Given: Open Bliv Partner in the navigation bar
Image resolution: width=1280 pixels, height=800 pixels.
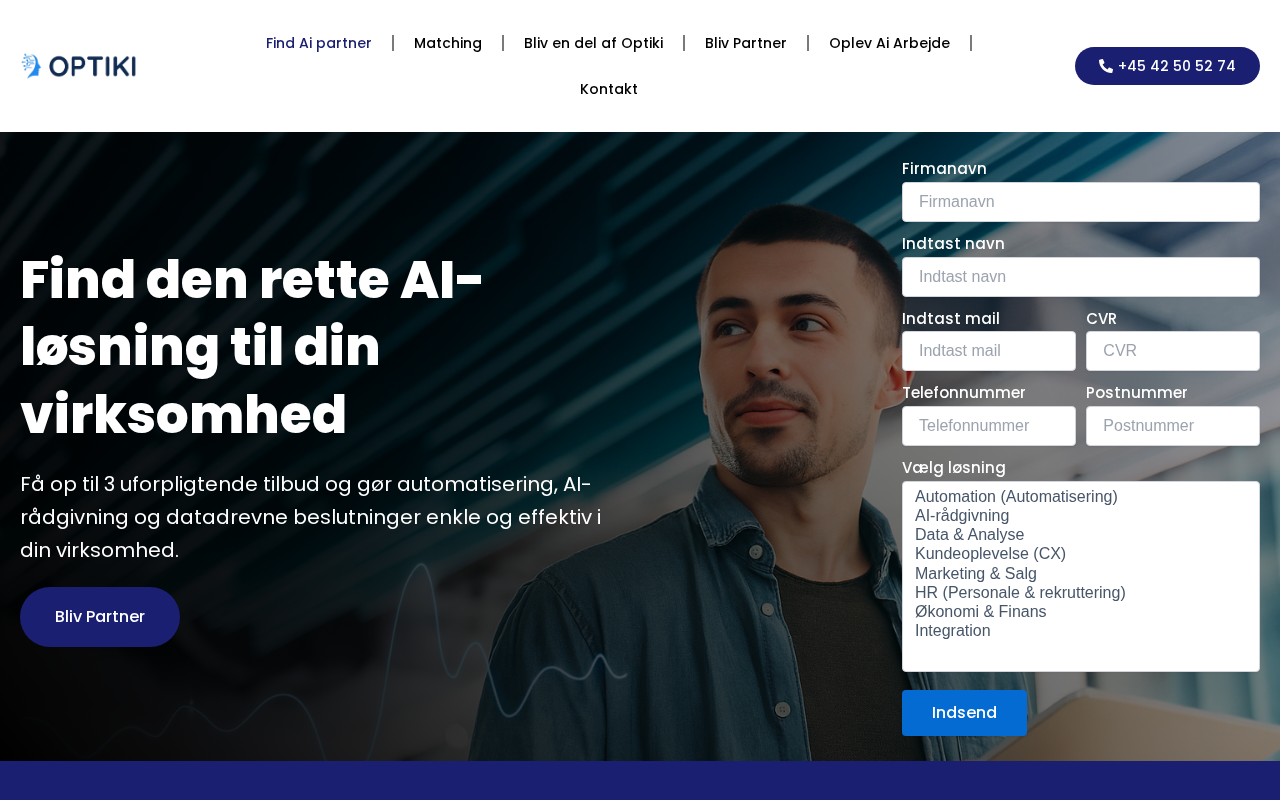Looking at the screenshot, I should (745, 43).
